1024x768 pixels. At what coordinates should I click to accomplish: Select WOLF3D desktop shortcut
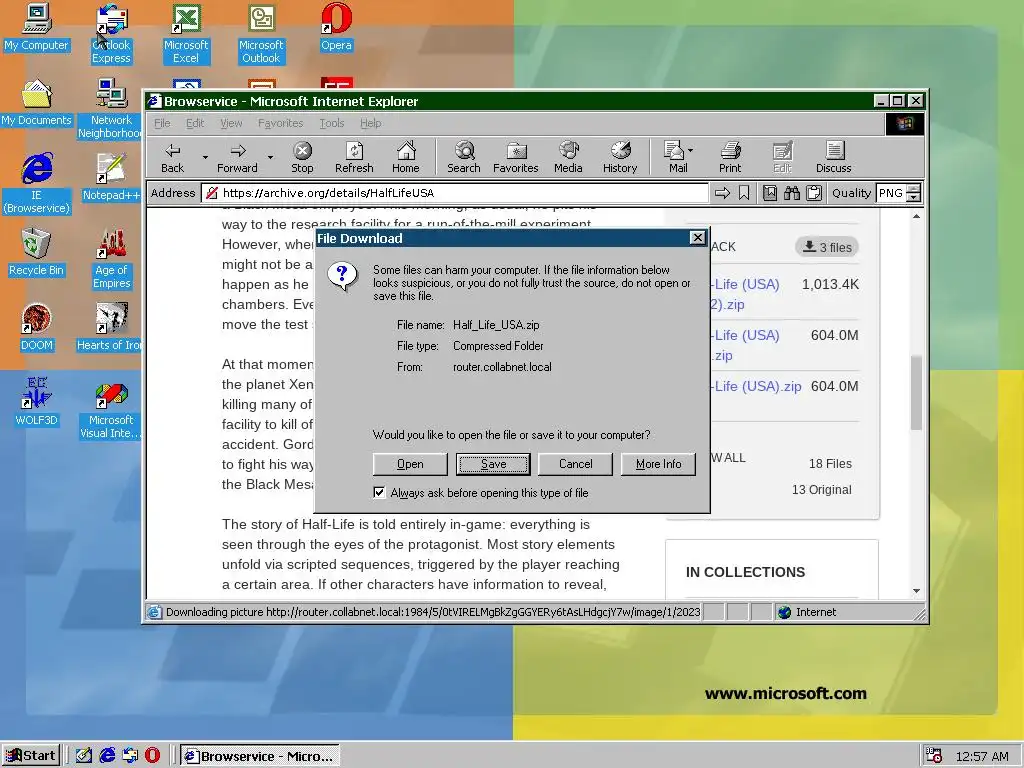[36, 403]
